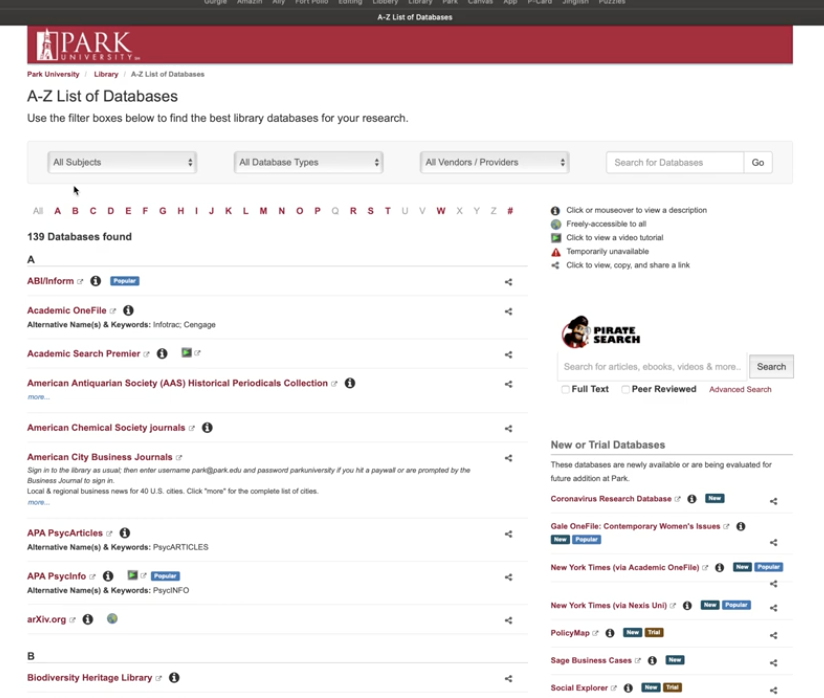Image resolution: width=824 pixels, height=698 pixels.
Task: Share the Academic OneFile link
Action: coord(508,312)
